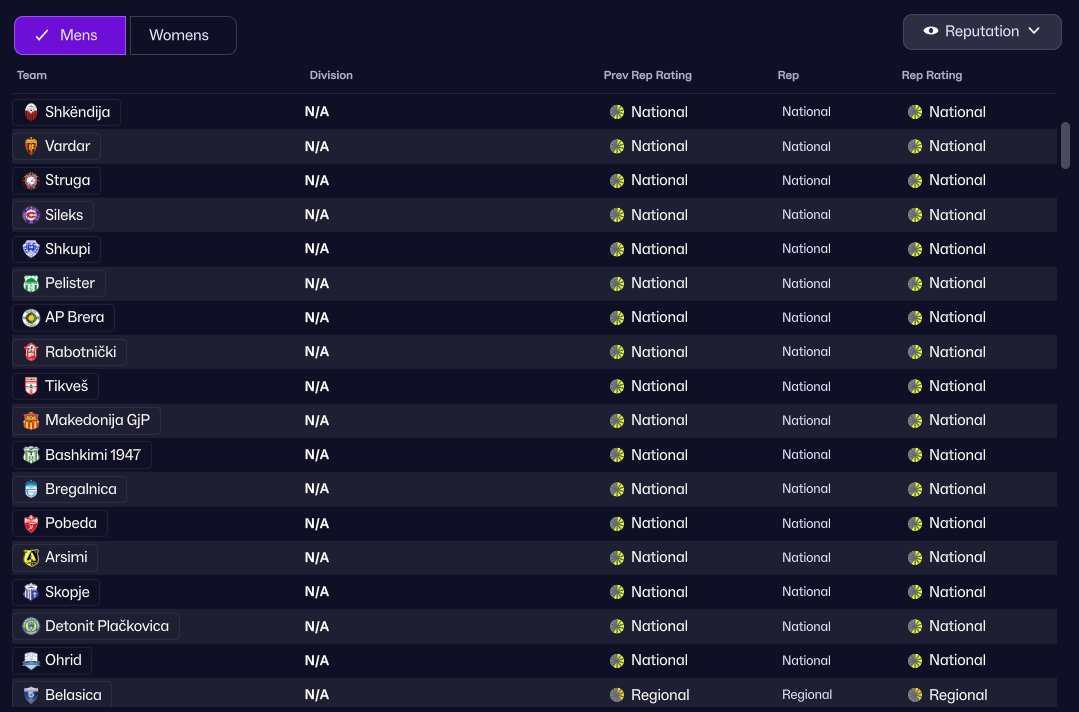Open the Reputation view dropdown

click(982, 32)
